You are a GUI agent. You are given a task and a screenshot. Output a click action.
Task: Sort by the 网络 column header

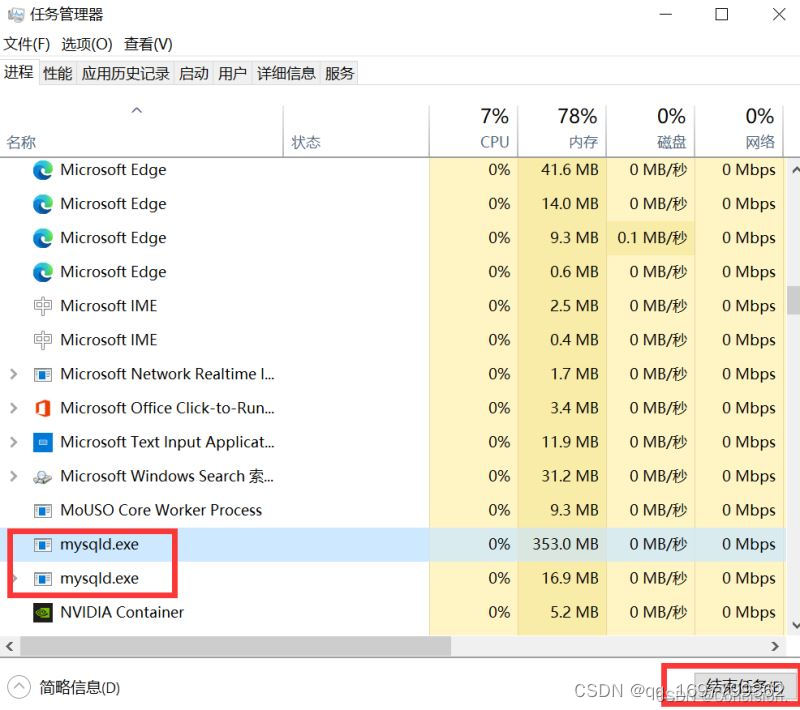pyautogui.click(x=739, y=130)
